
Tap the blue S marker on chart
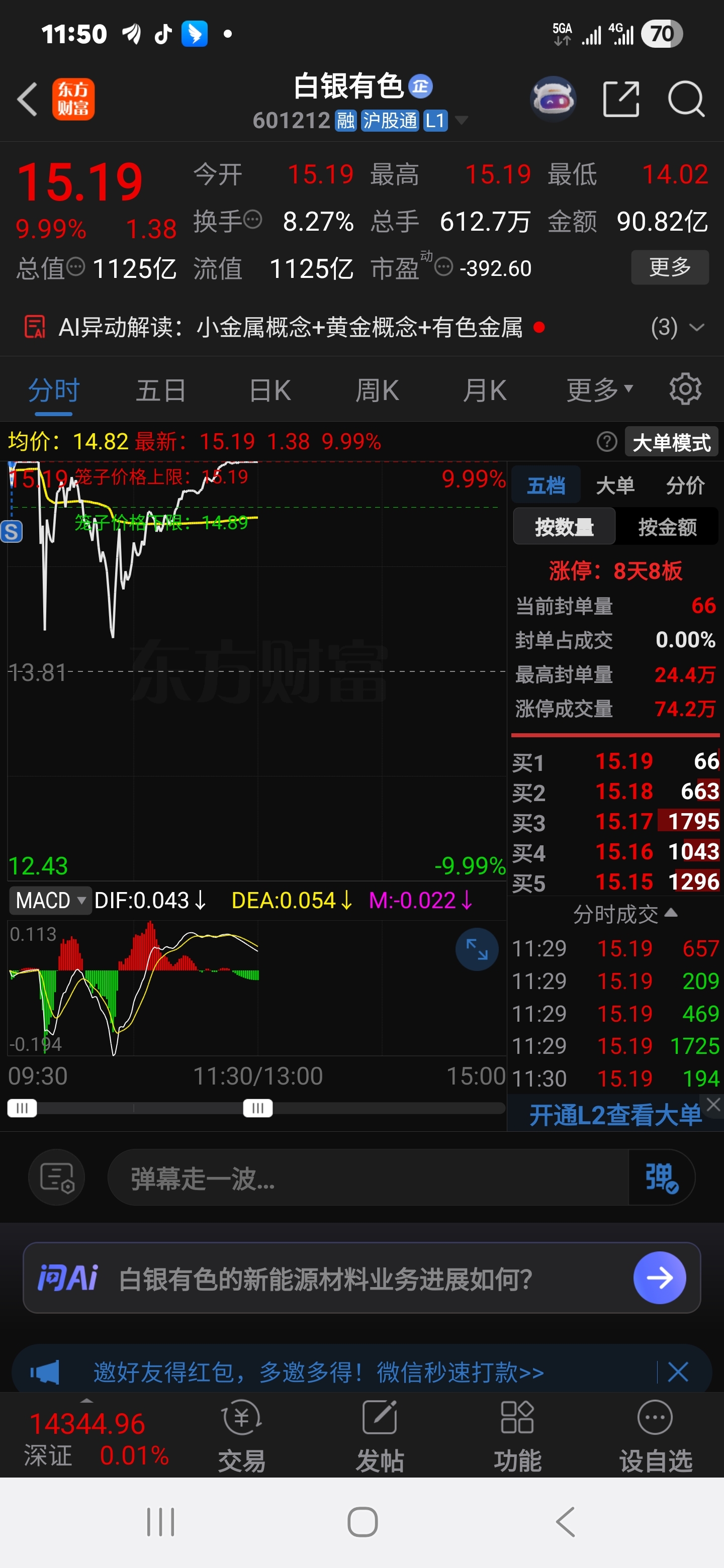(x=11, y=531)
